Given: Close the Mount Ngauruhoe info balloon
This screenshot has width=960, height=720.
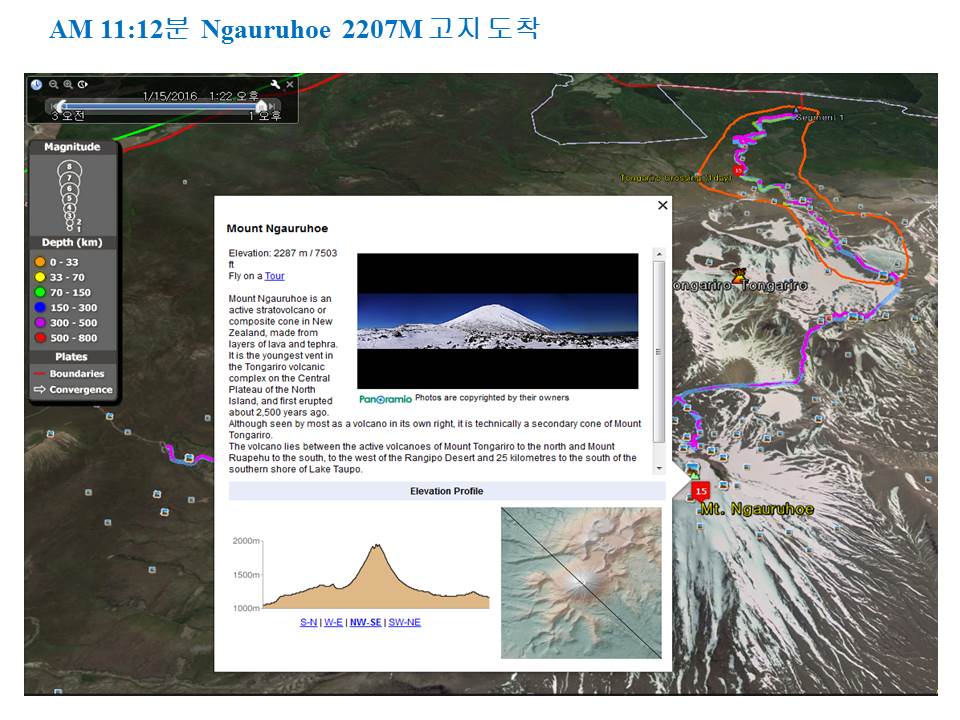Looking at the screenshot, I should click(662, 206).
